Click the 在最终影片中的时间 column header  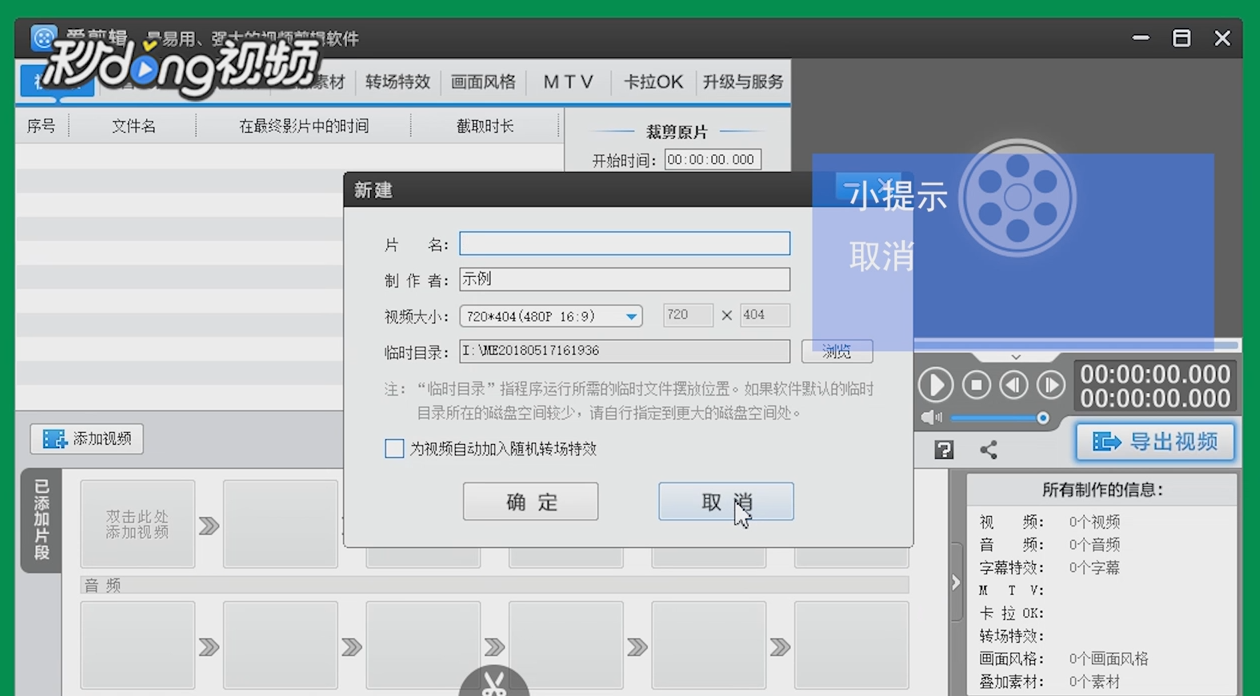click(x=304, y=126)
